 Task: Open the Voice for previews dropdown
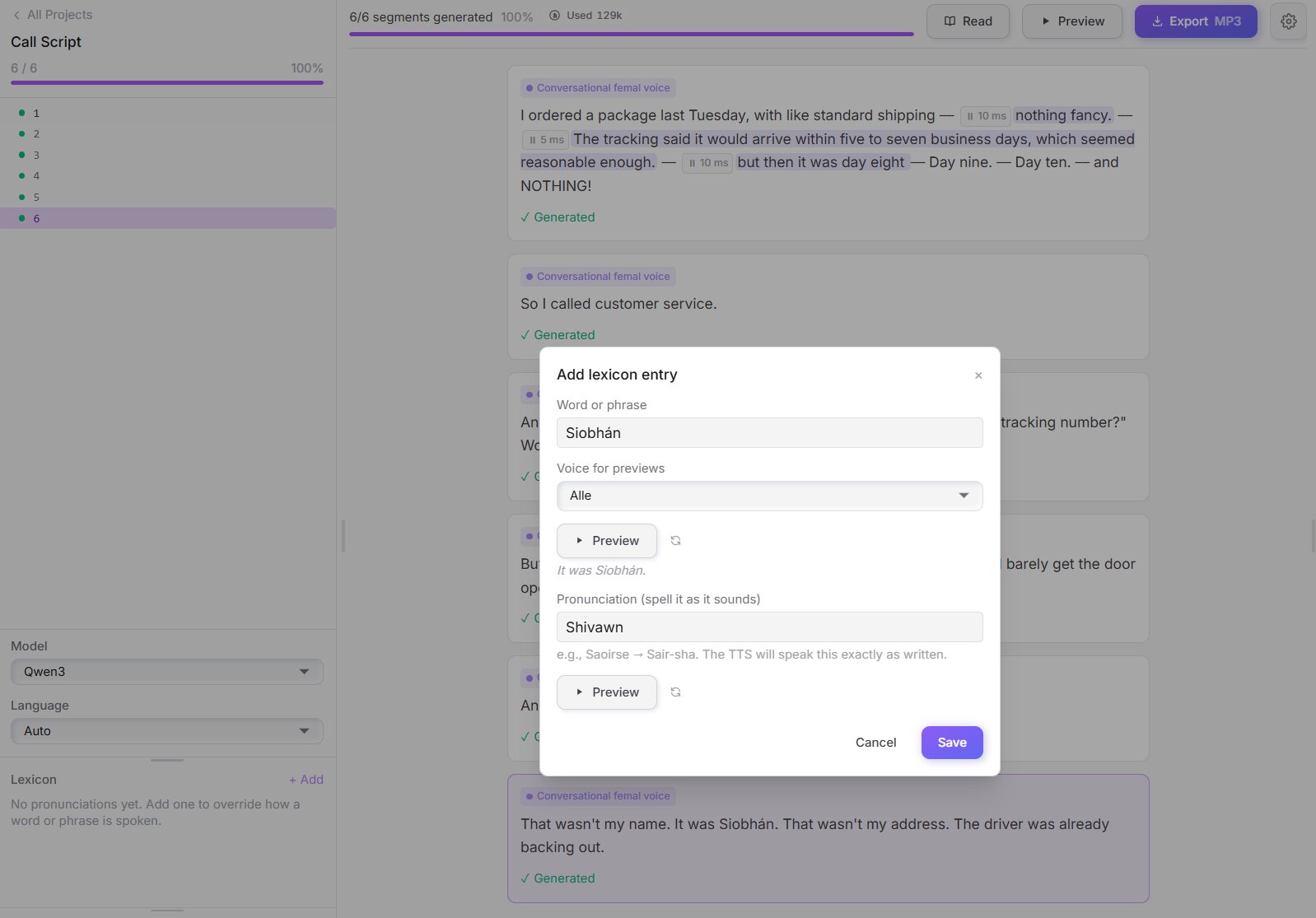tap(770, 496)
